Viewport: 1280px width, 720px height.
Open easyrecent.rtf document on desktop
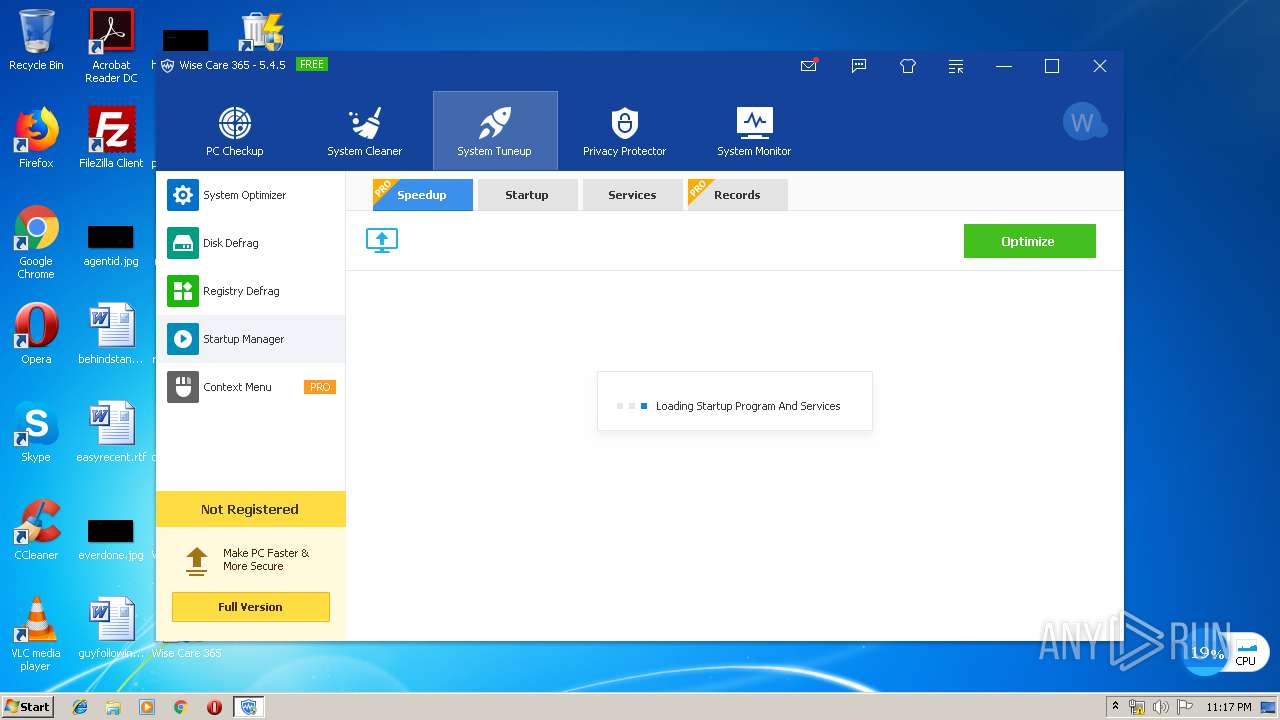pos(111,433)
